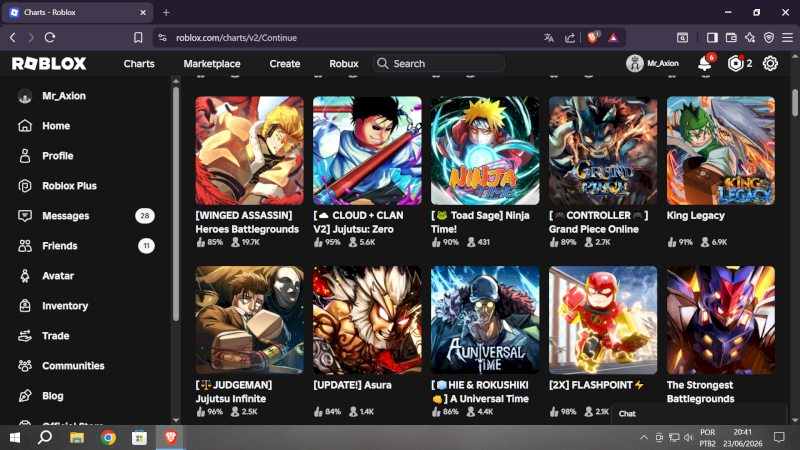Open Asura game thumbnail

367,320
